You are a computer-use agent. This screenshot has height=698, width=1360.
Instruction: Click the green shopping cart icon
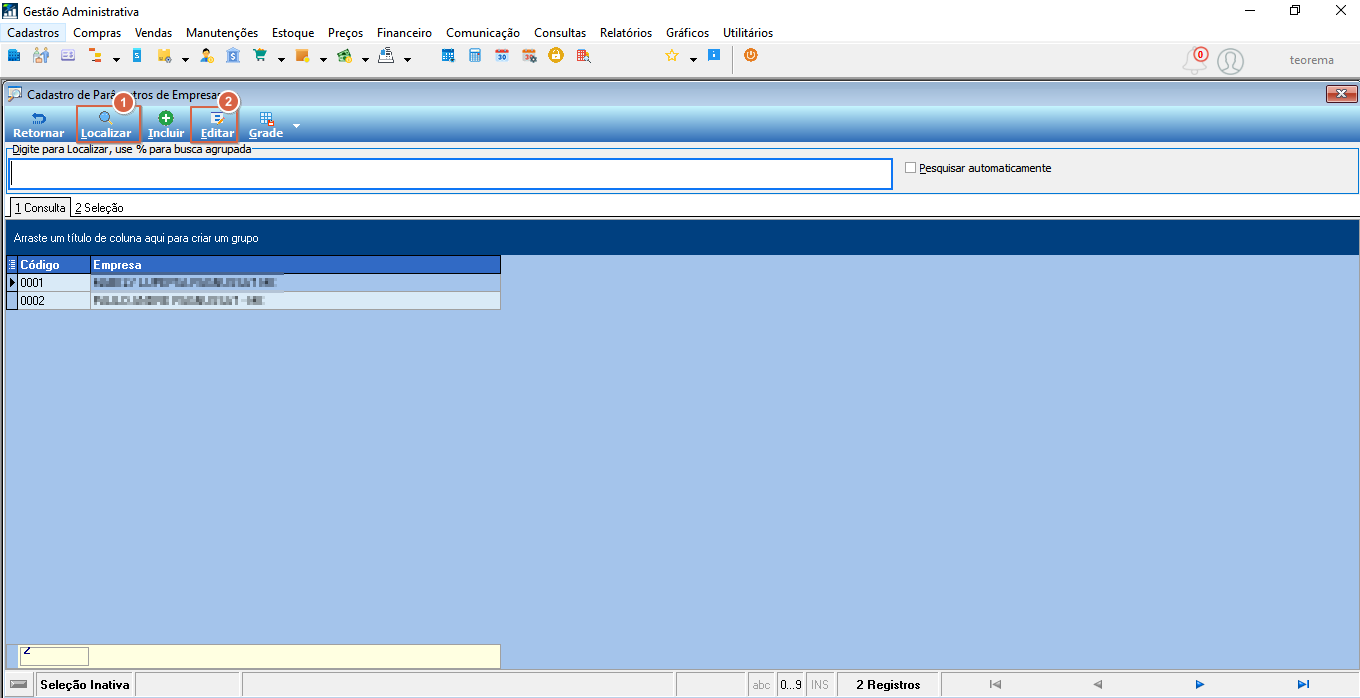260,56
